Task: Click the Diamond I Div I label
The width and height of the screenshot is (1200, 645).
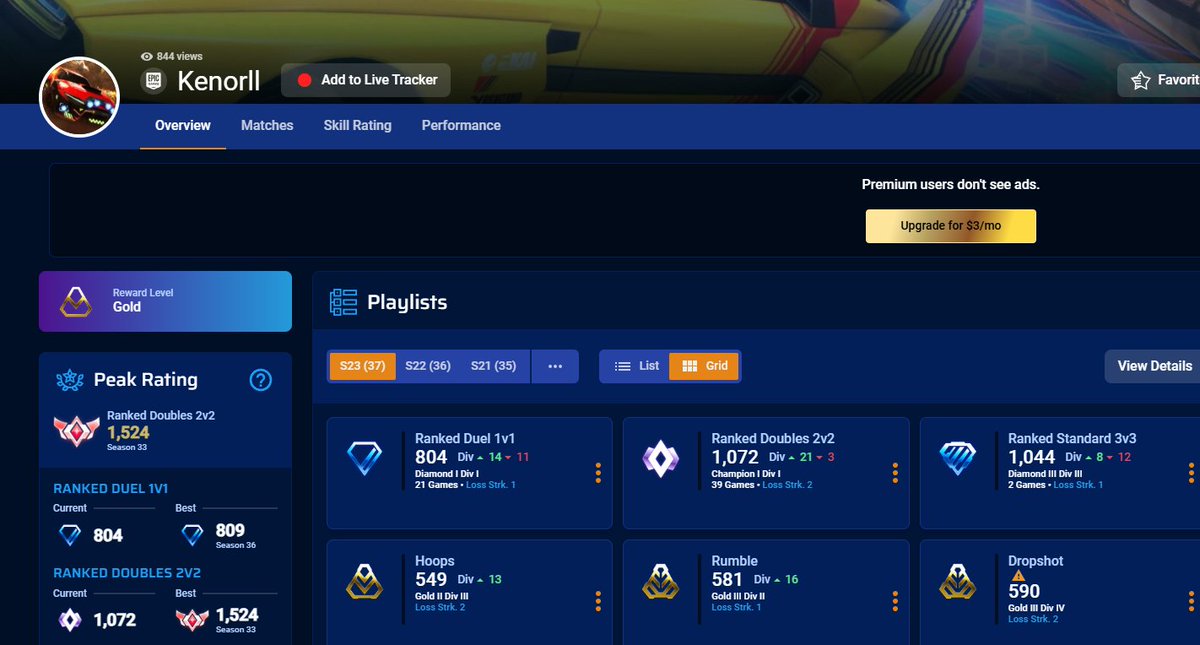Action: click(447, 473)
